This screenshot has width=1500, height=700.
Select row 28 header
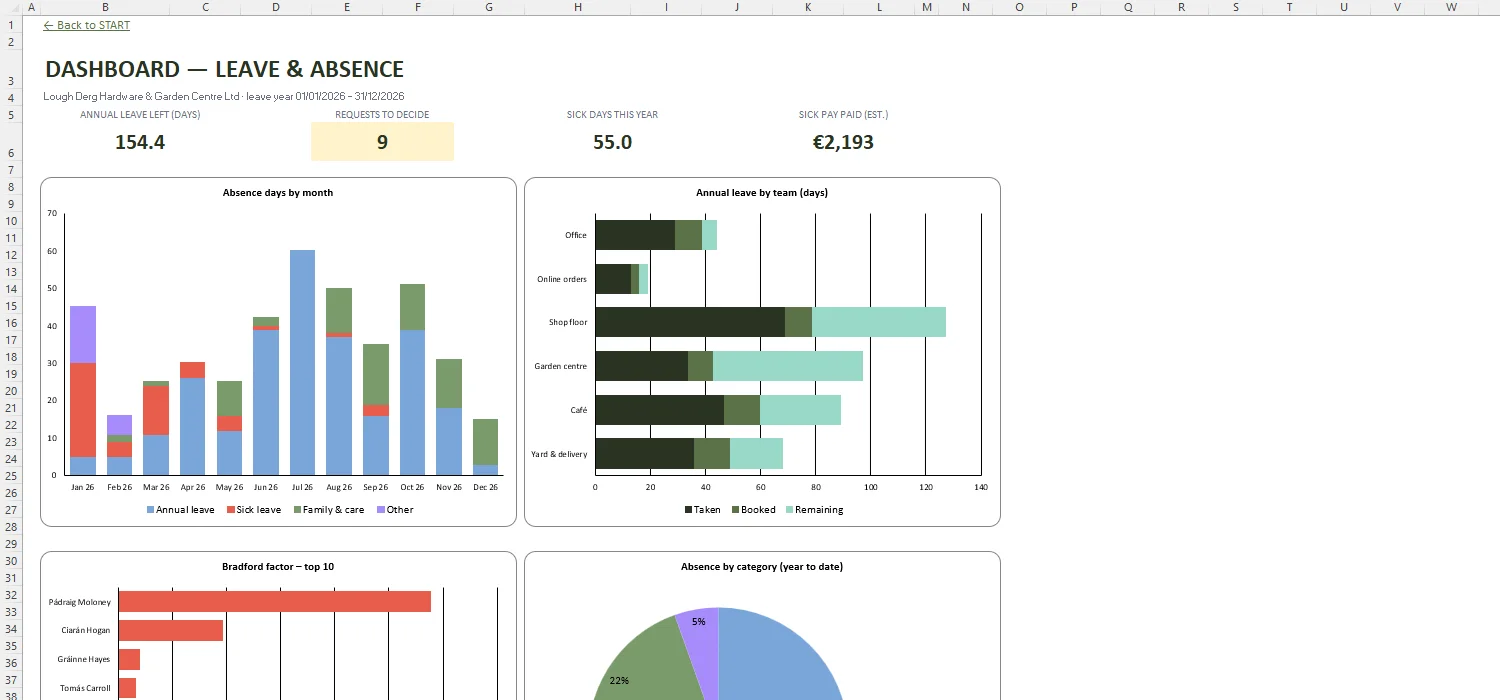coord(11,527)
